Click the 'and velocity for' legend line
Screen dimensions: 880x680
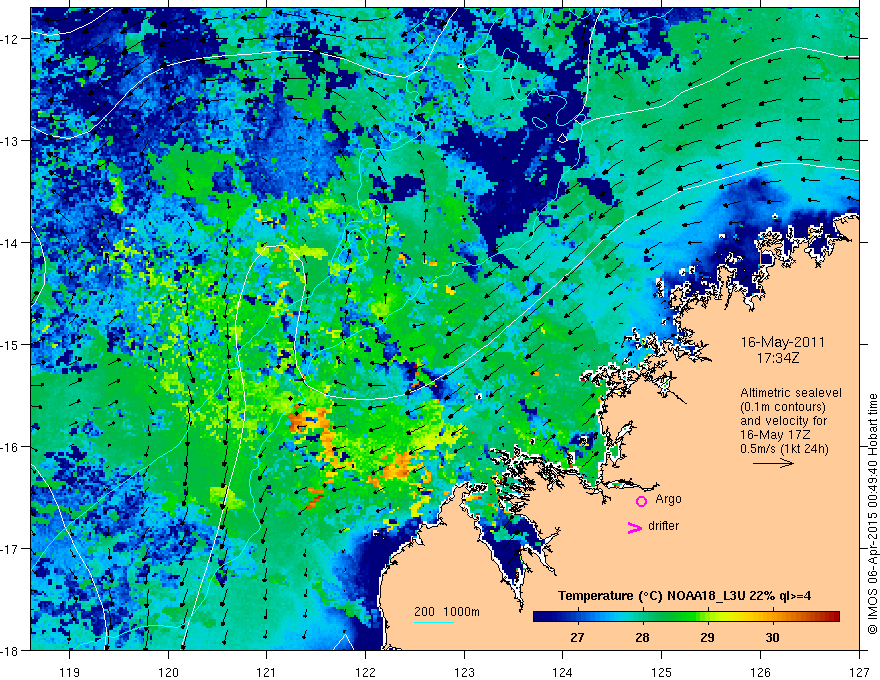[783, 421]
